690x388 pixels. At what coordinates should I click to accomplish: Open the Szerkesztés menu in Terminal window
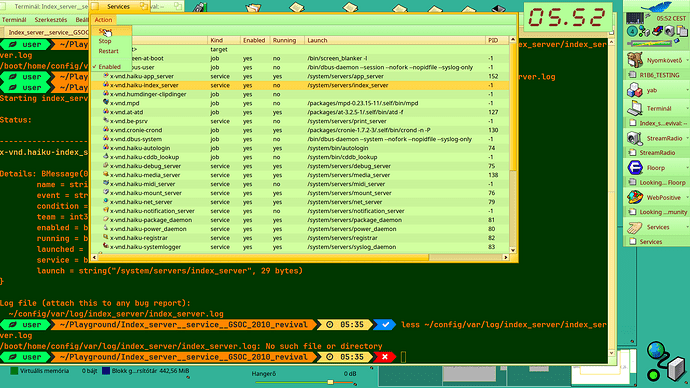(51, 20)
